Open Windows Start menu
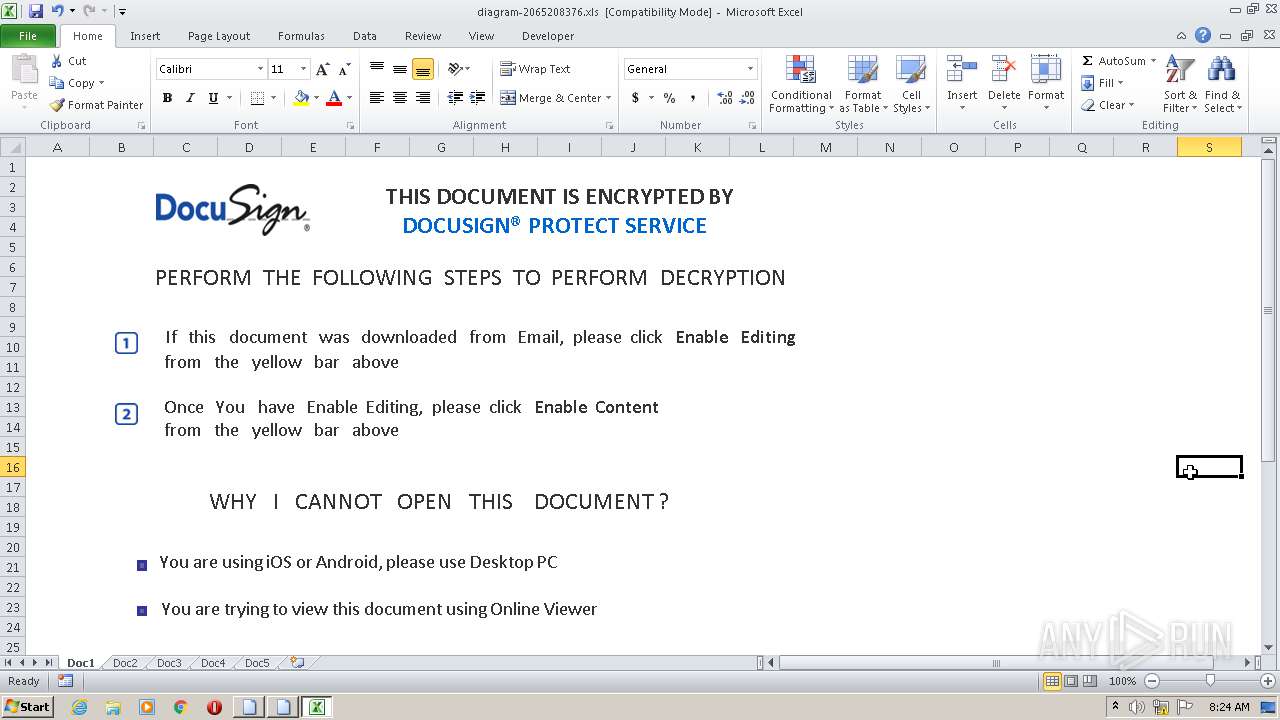This screenshot has width=1280, height=720. click(x=27, y=707)
